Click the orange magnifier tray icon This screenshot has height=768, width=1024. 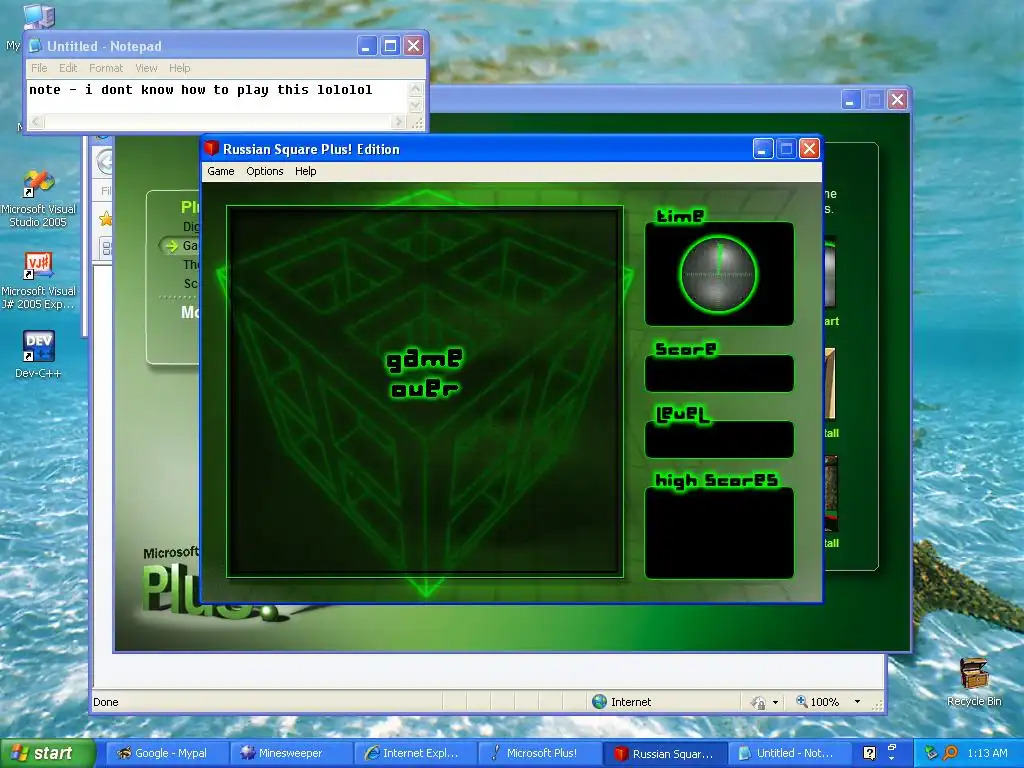click(x=950, y=753)
